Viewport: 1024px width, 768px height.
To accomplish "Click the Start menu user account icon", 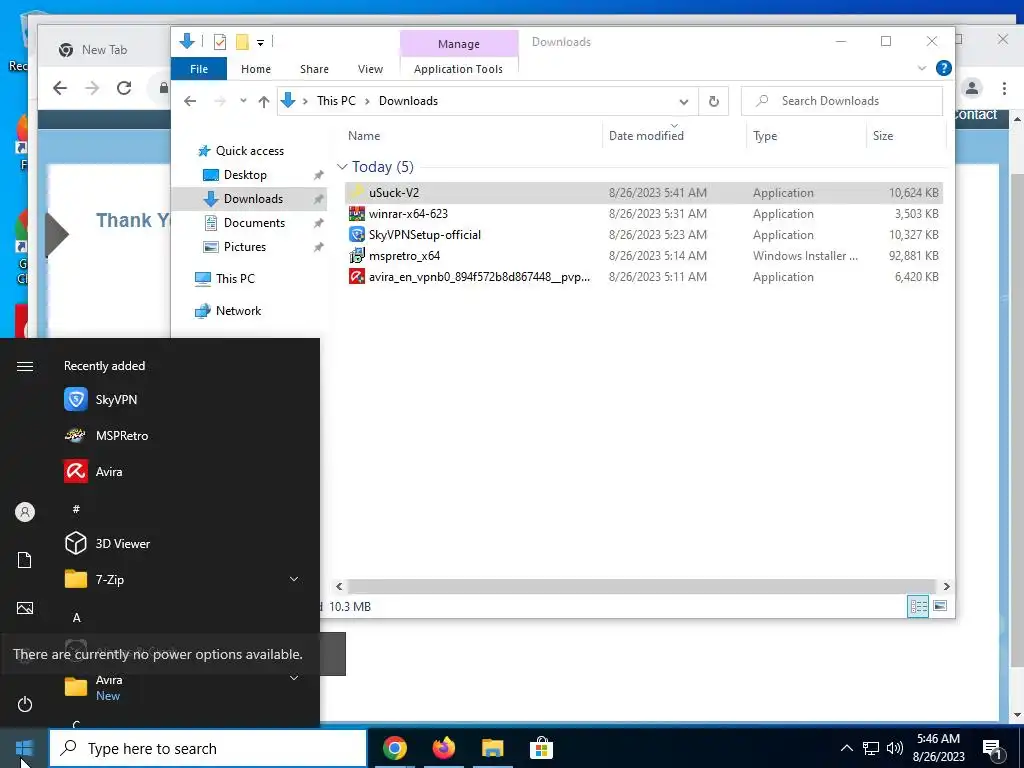I will click(25, 512).
